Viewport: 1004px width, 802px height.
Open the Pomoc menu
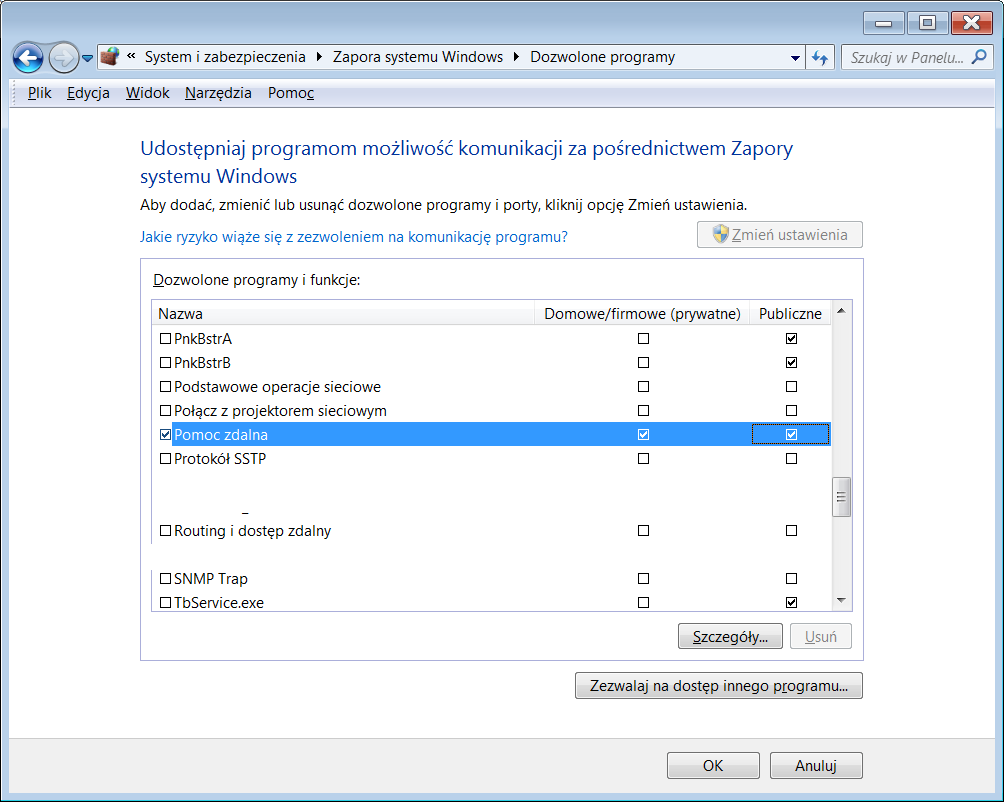(291, 93)
